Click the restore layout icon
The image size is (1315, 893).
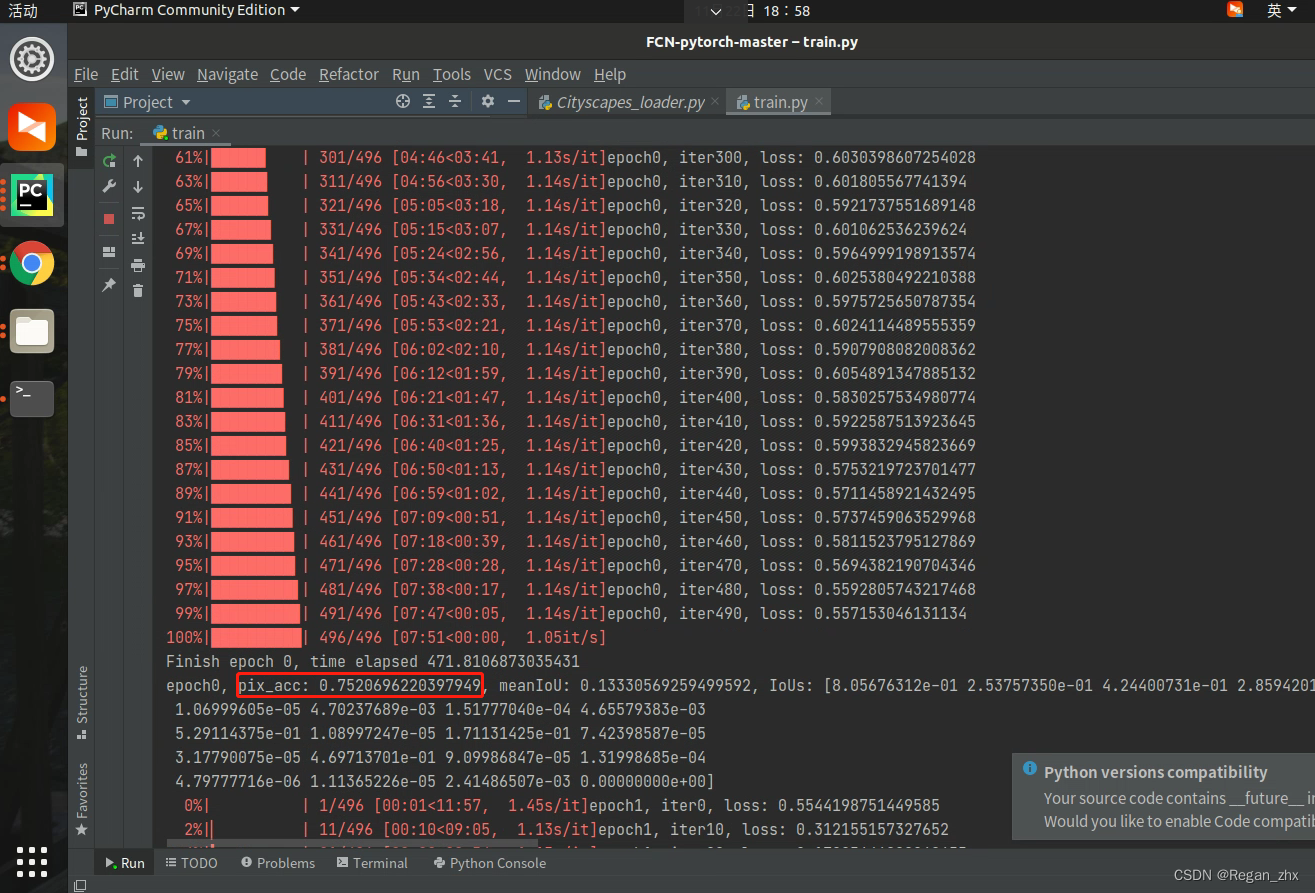click(110, 252)
